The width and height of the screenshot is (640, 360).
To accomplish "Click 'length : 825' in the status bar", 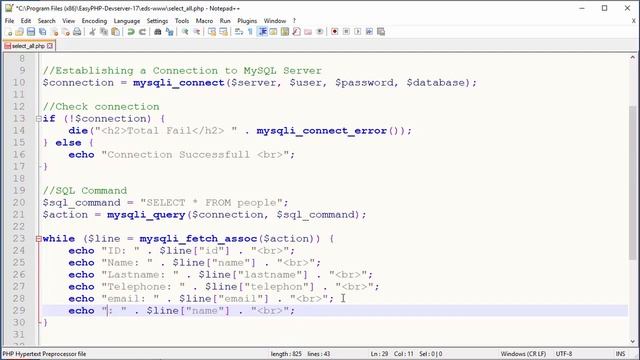I will [286, 354].
